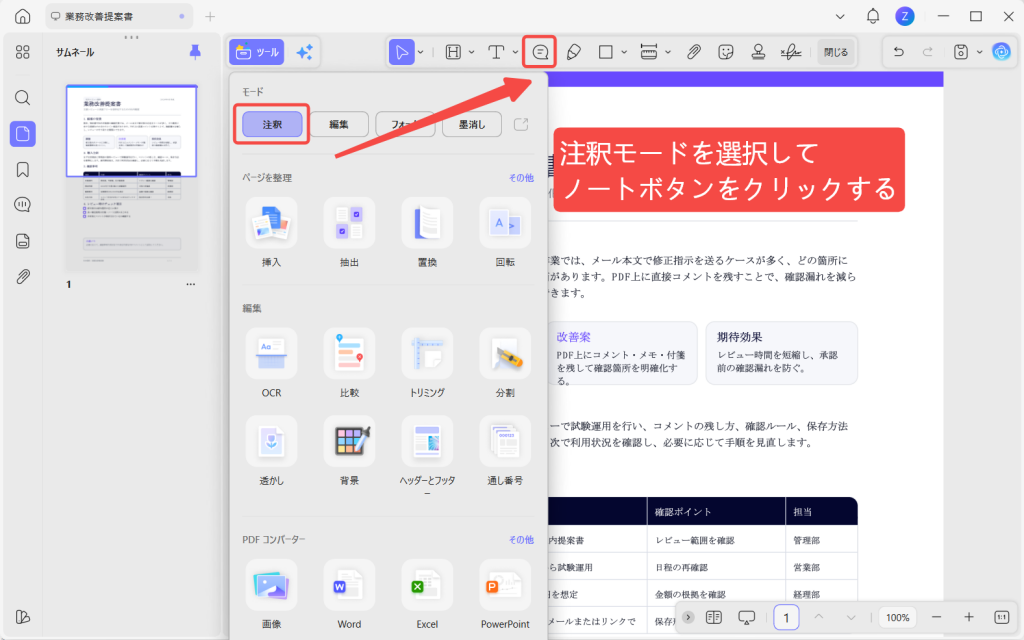Launch the OCR tool
The height and width of the screenshot is (640, 1024).
(271, 364)
